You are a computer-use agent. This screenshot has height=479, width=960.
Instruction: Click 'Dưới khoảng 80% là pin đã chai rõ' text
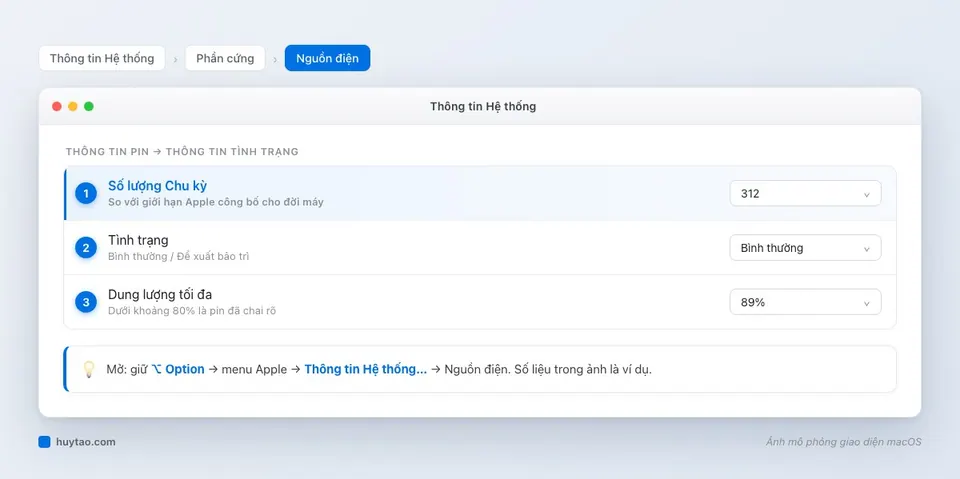[x=192, y=311]
